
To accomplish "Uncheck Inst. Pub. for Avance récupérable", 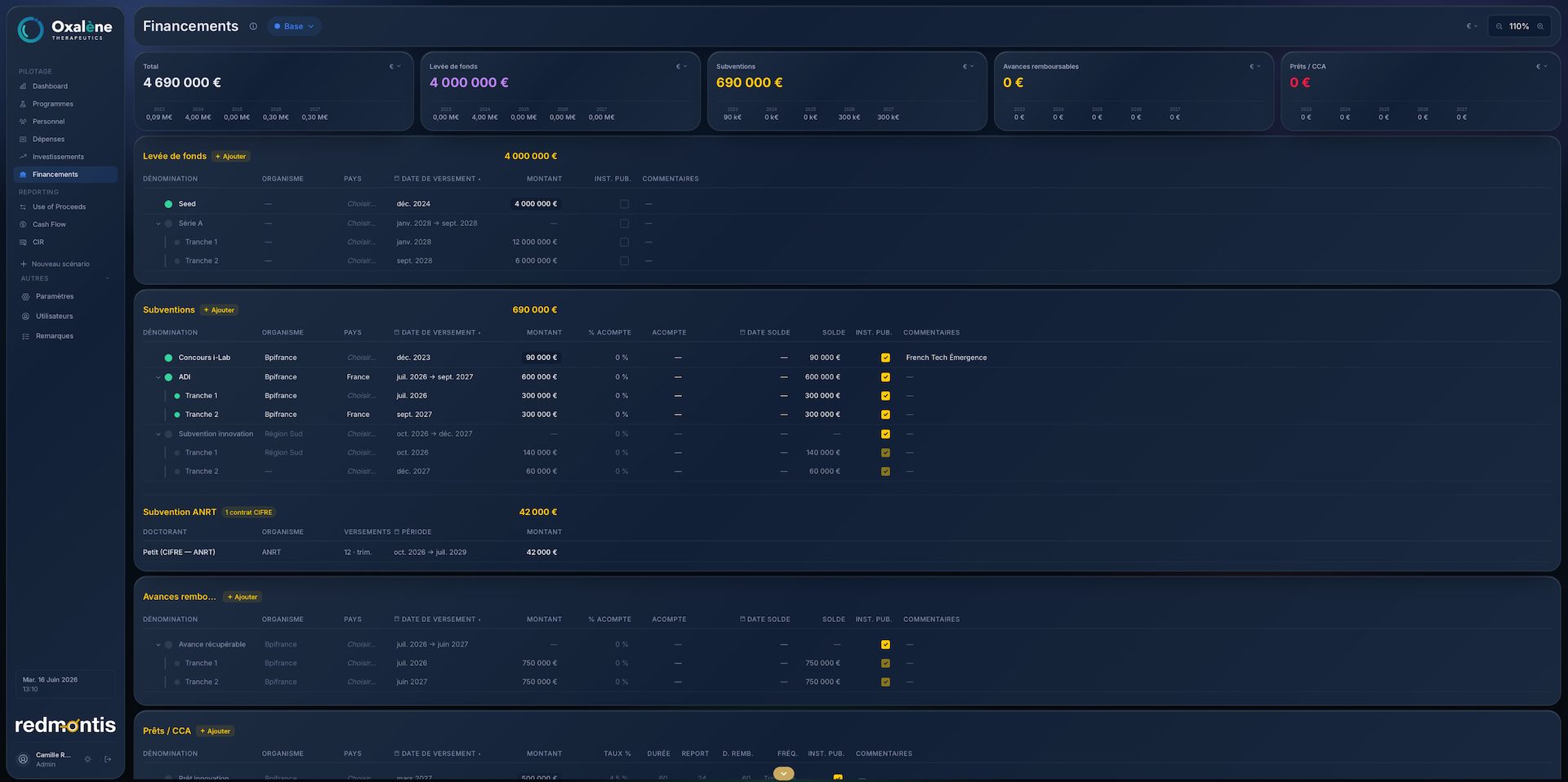I will pyautogui.click(x=885, y=645).
